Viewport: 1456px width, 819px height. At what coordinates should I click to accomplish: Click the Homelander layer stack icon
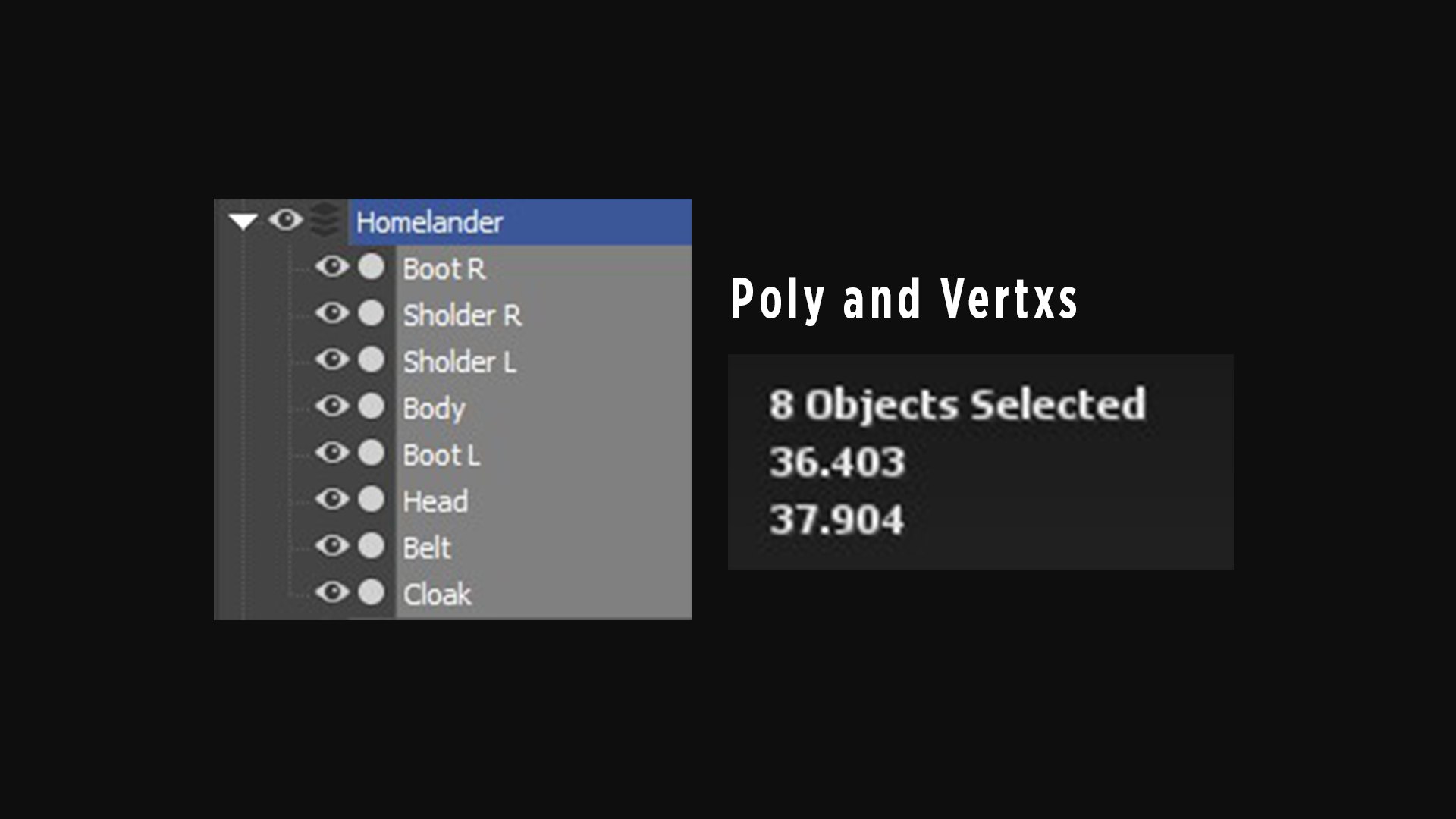(x=325, y=219)
